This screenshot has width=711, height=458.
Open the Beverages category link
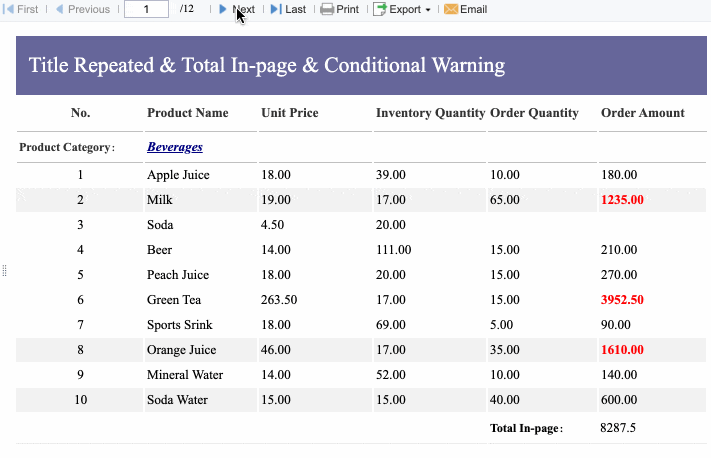pyautogui.click(x=175, y=147)
